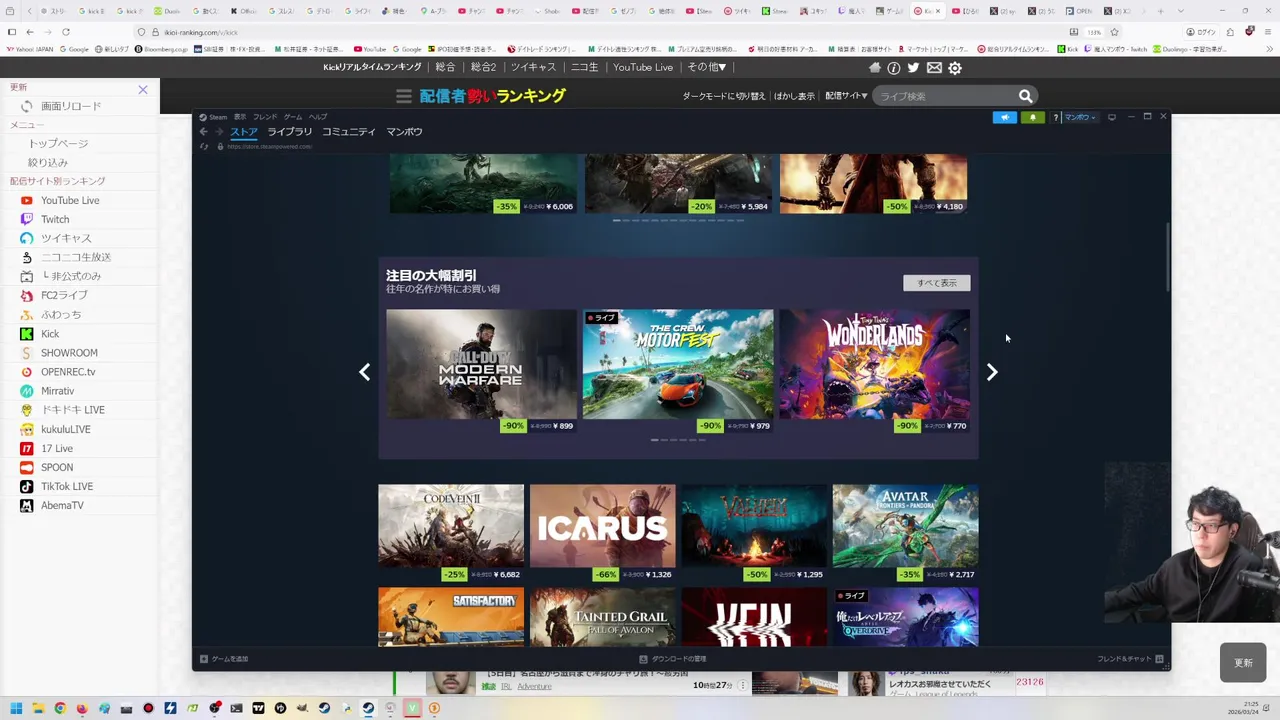Switch Steam to Big Picture mode icon
Image resolution: width=1280 pixels, height=720 pixels.
pyautogui.click(x=1111, y=117)
